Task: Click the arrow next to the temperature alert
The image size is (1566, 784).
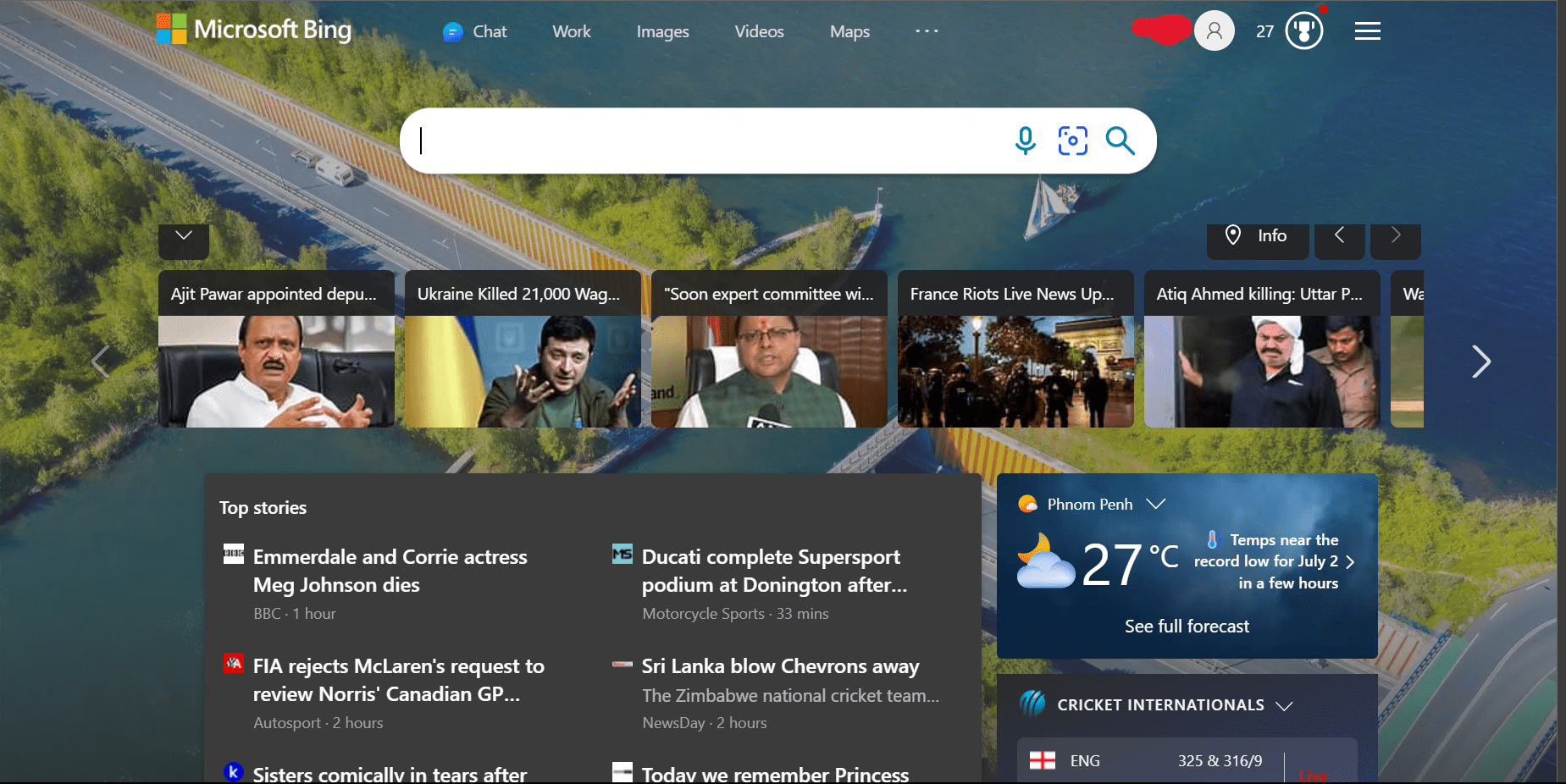Action: tap(1350, 562)
